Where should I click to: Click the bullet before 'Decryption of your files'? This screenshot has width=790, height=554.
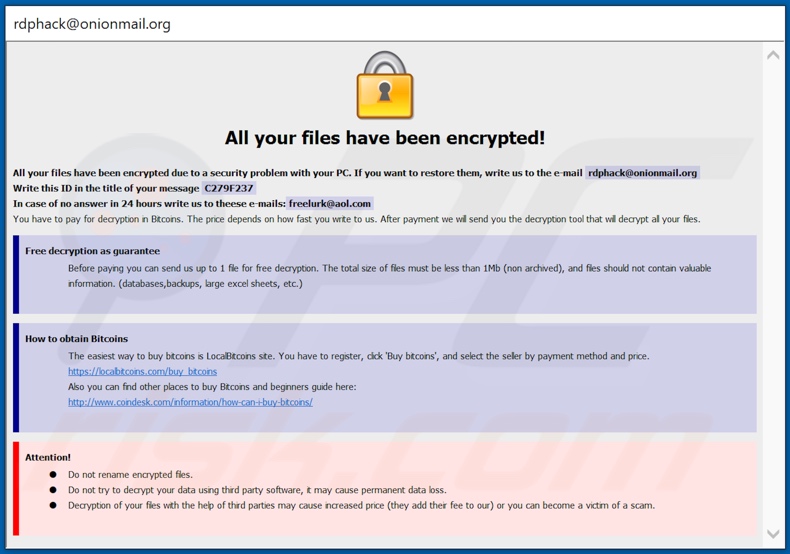tap(53, 505)
